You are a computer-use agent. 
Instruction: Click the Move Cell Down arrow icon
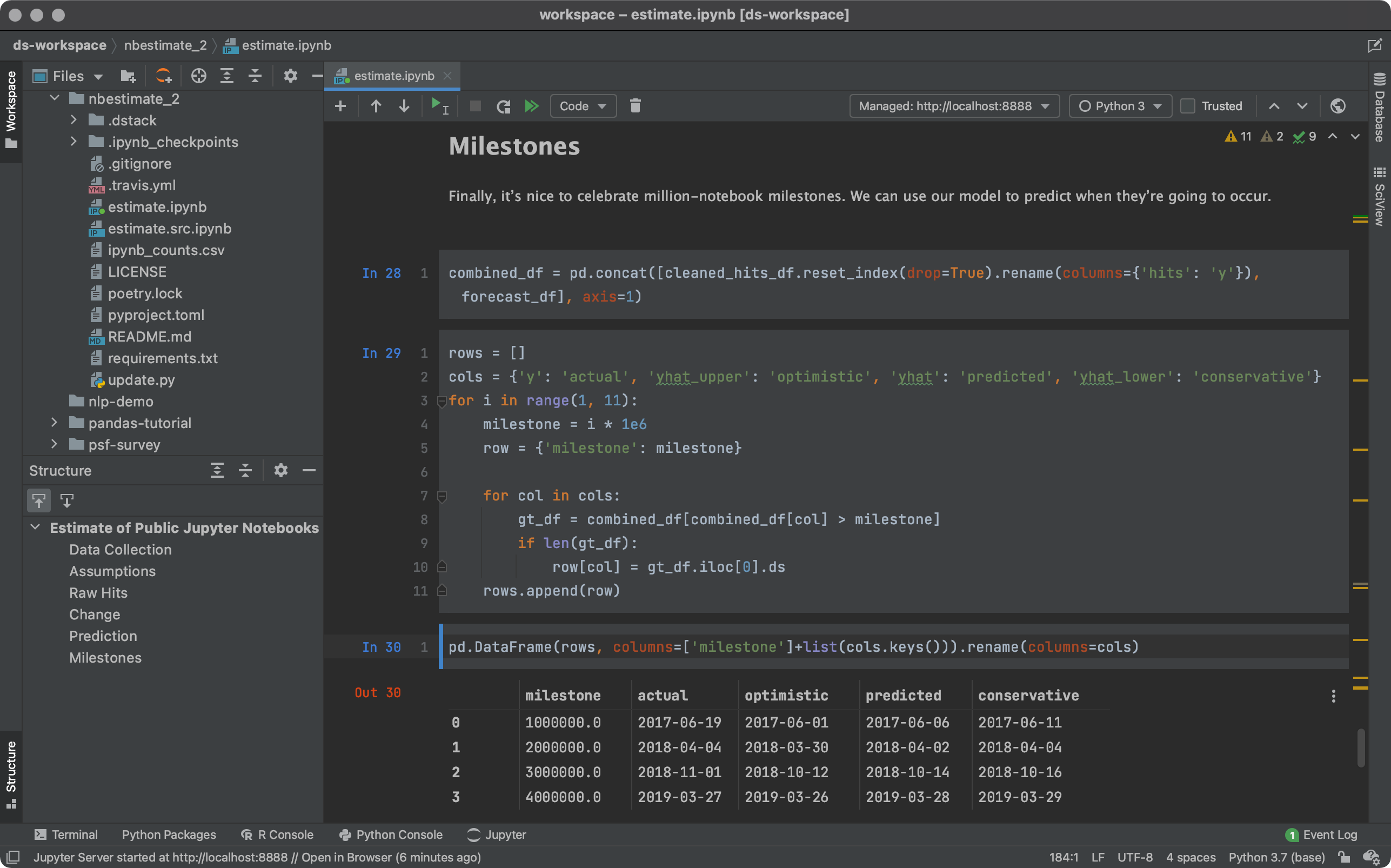(405, 105)
